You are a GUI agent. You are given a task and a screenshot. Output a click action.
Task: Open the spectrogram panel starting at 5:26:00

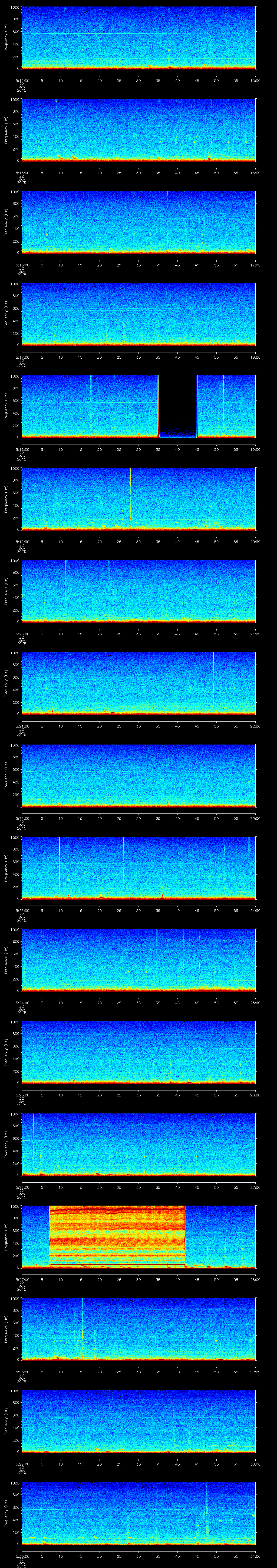(x=138, y=1144)
